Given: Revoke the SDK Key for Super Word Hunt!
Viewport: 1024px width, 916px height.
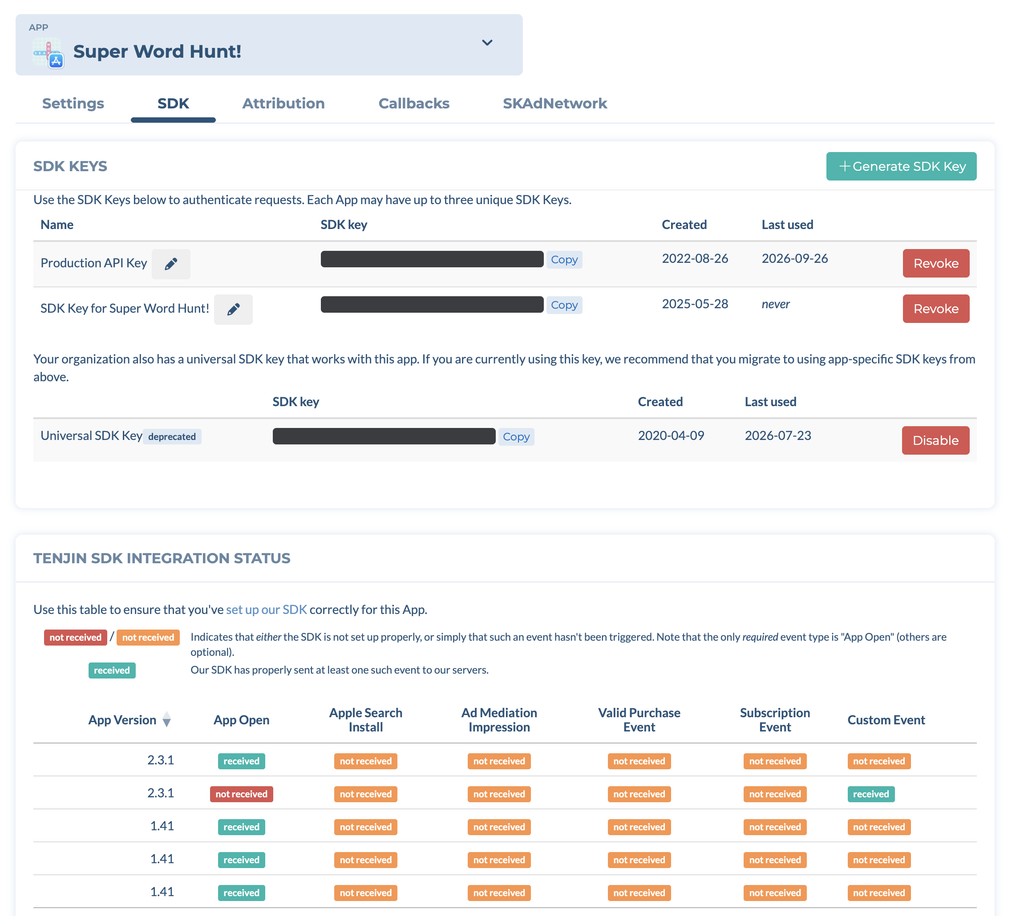Looking at the screenshot, I should coord(936,309).
